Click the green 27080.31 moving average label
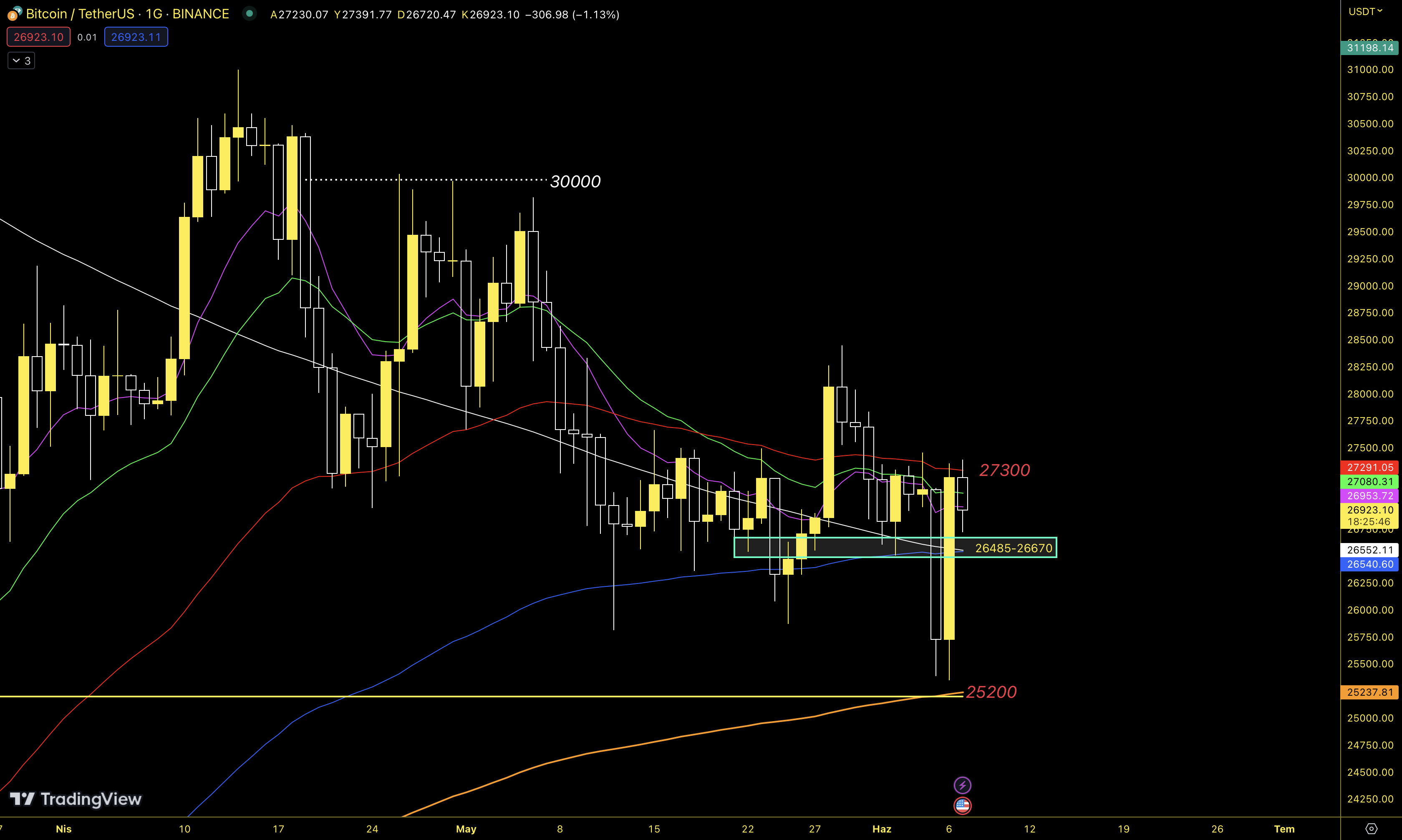Viewport: 1402px width, 840px height. [1370, 482]
